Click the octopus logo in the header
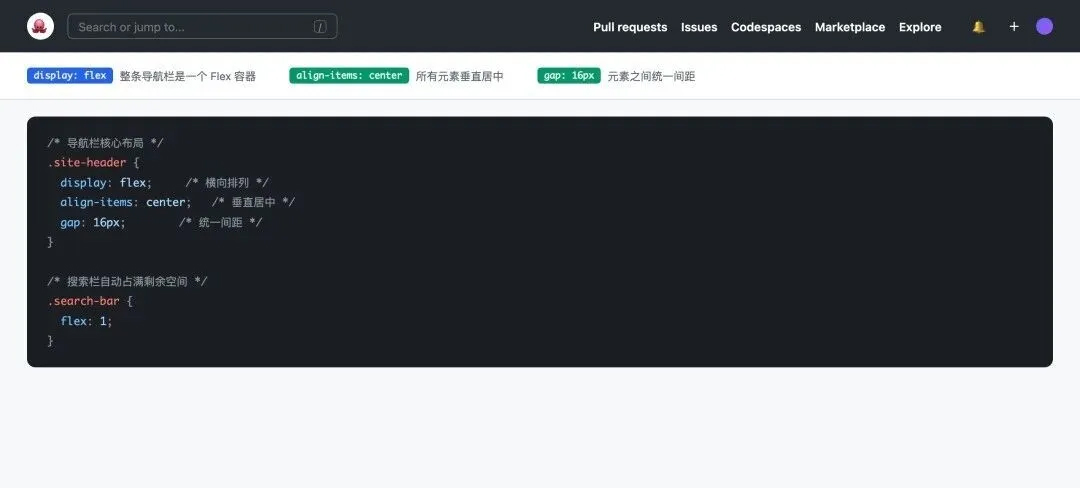Image resolution: width=1080 pixels, height=488 pixels. tap(40, 27)
